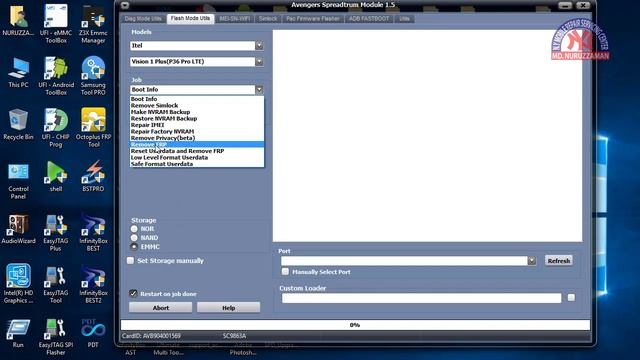The width and height of the screenshot is (640, 360).
Task: Open the Recycle Bin desktop icon
Action: tap(18, 125)
